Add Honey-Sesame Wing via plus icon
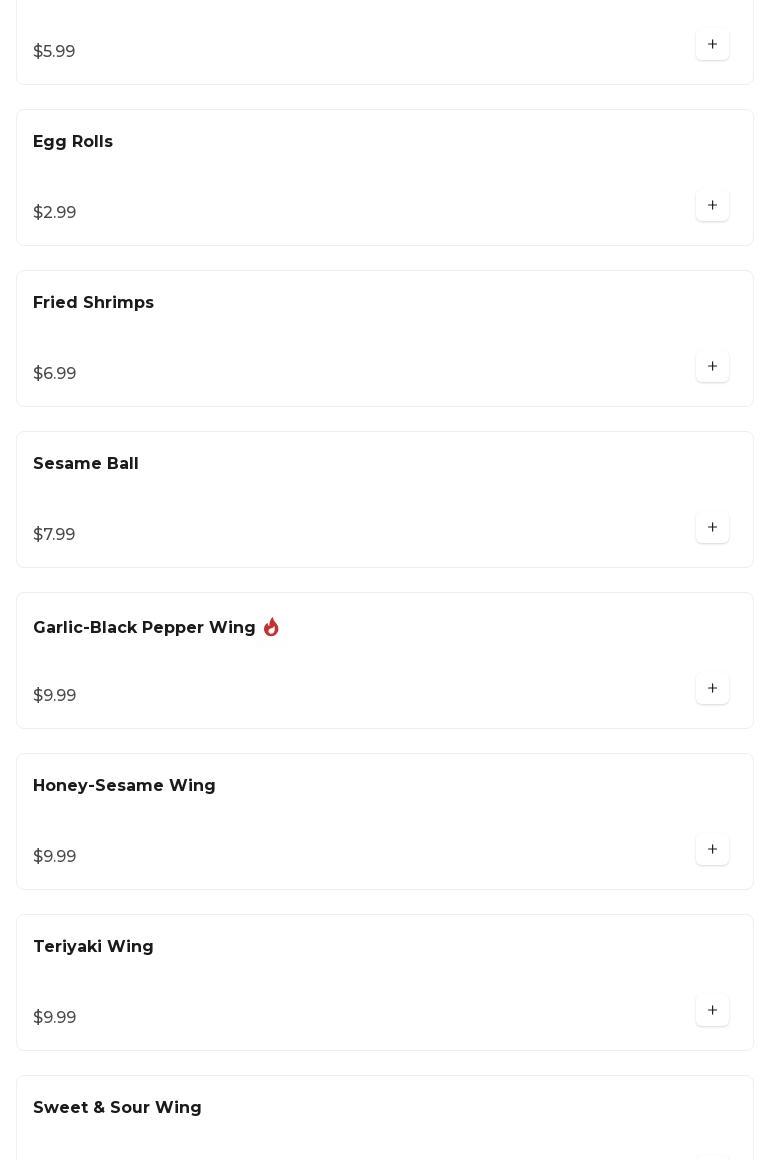The height and width of the screenshot is (1160, 770). click(712, 849)
